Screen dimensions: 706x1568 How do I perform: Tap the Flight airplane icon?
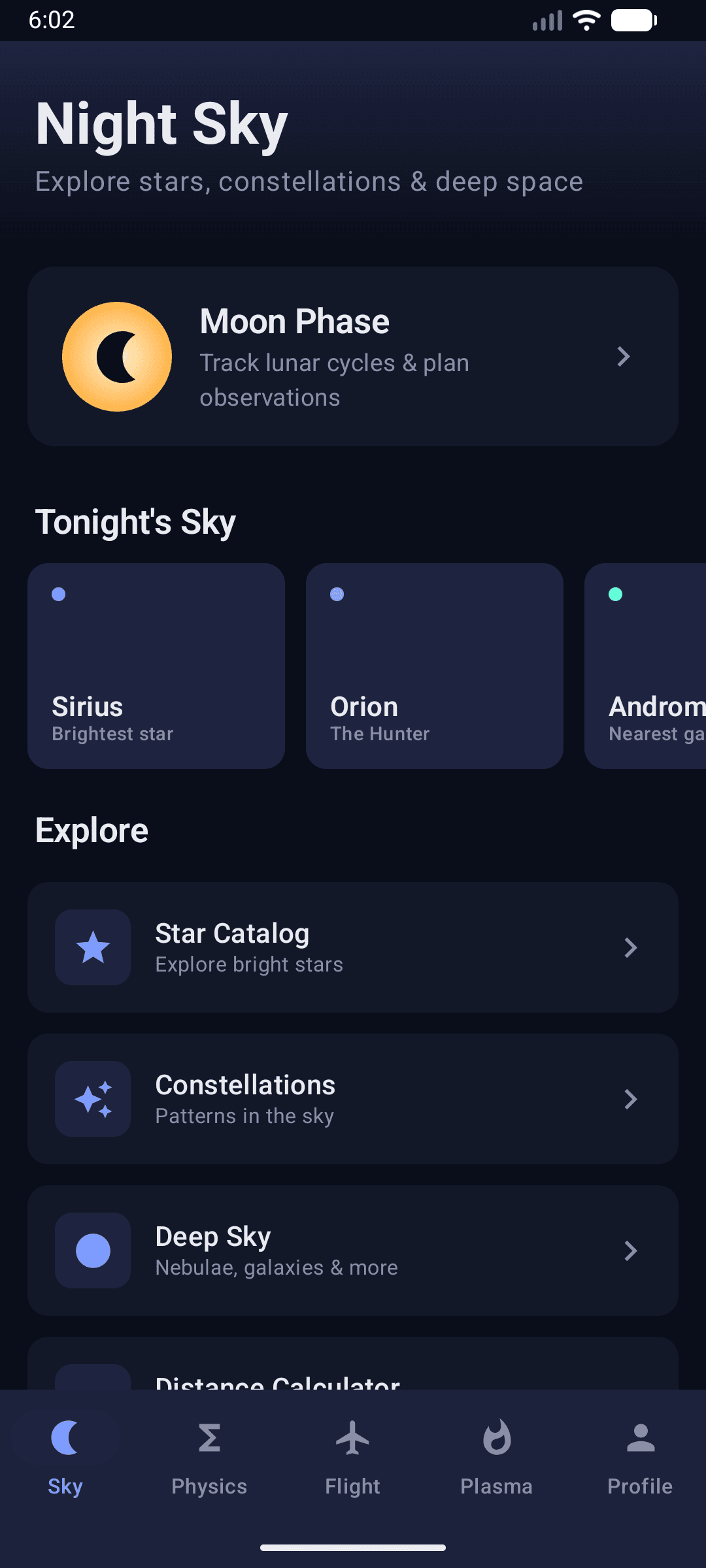pos(352,1437)
